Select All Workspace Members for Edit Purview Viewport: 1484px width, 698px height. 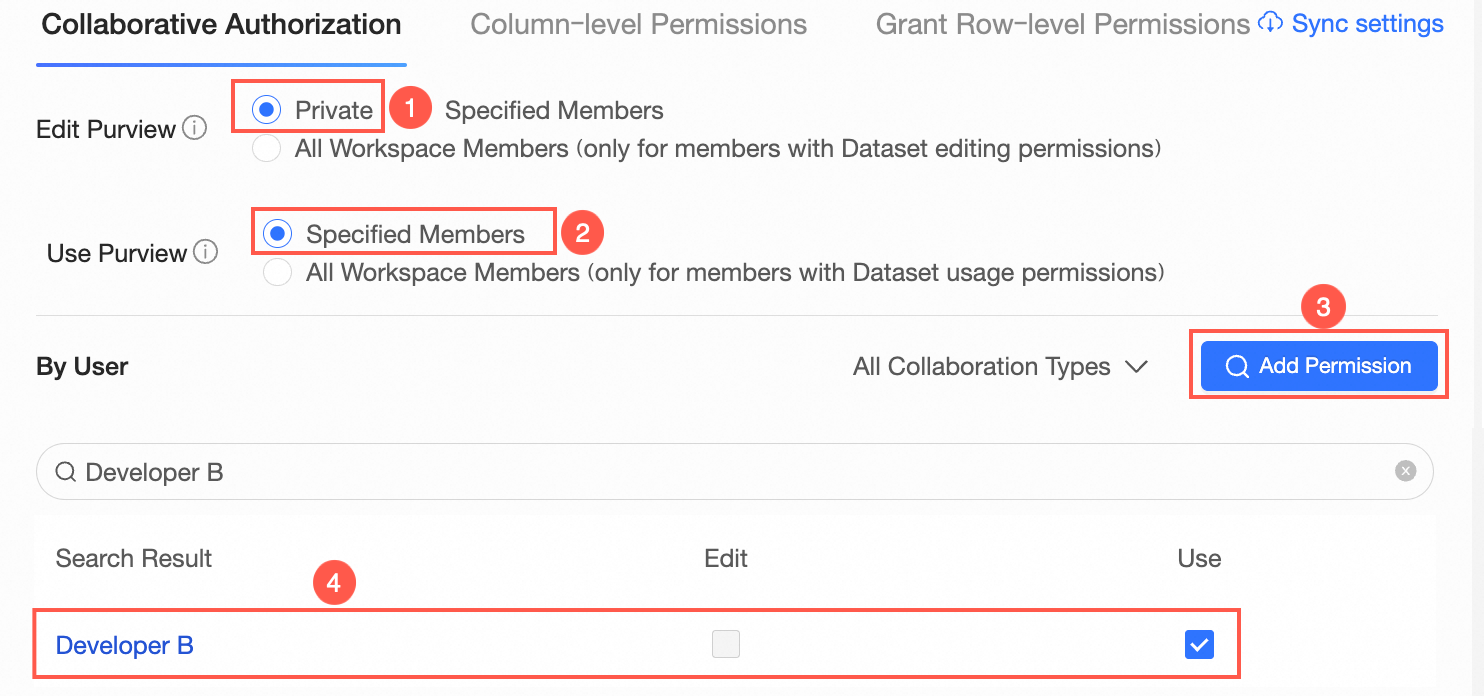[x=266, y=149]
